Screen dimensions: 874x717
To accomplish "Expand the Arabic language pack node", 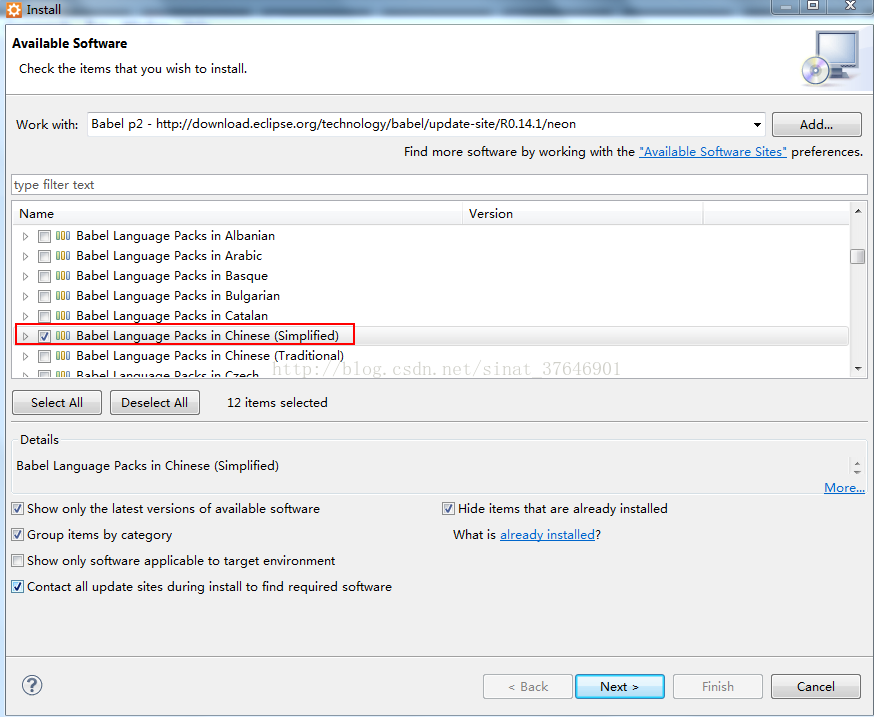I will pyautogui.click(x=25, y=256).
